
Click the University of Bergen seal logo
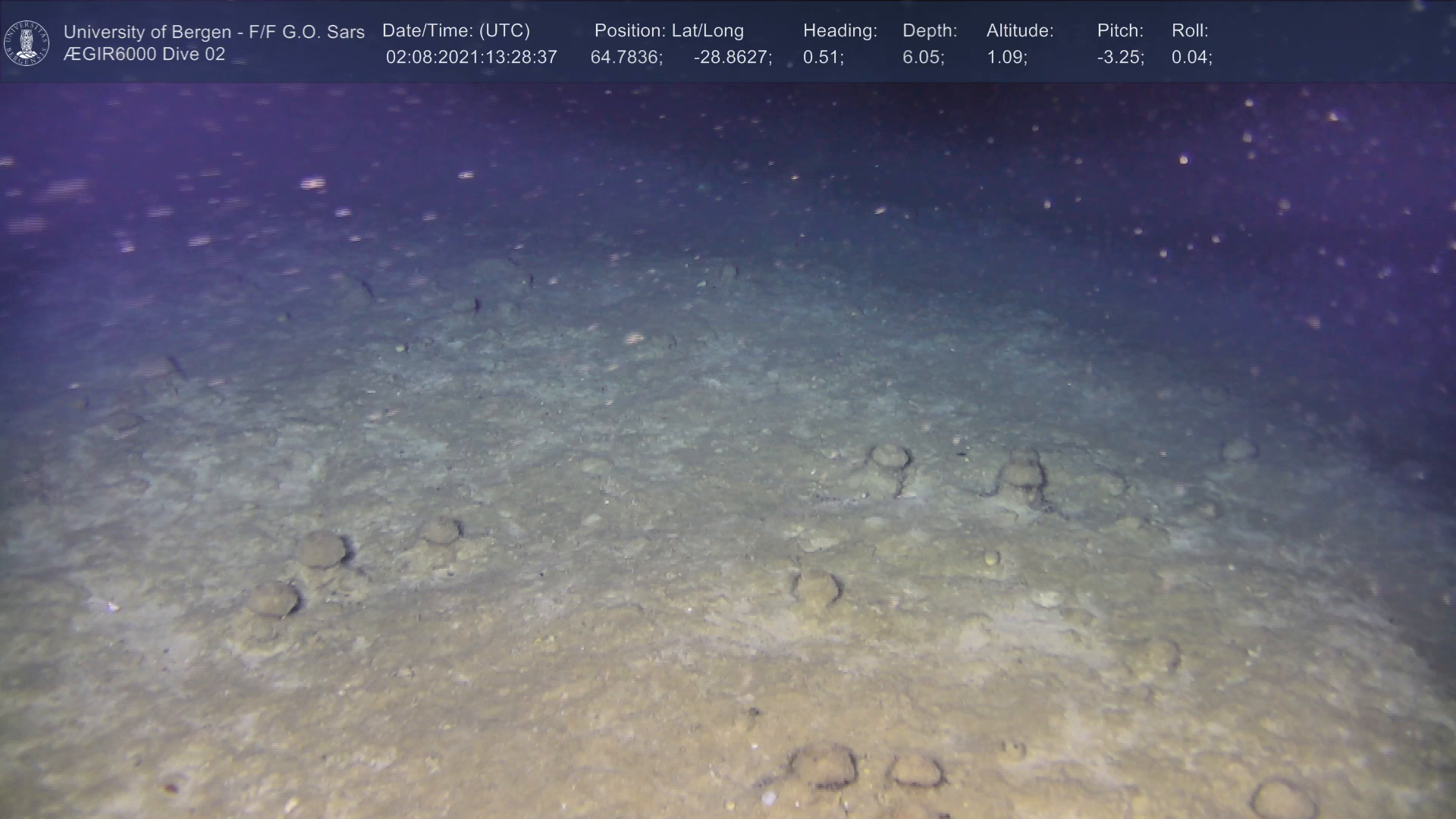27,42
